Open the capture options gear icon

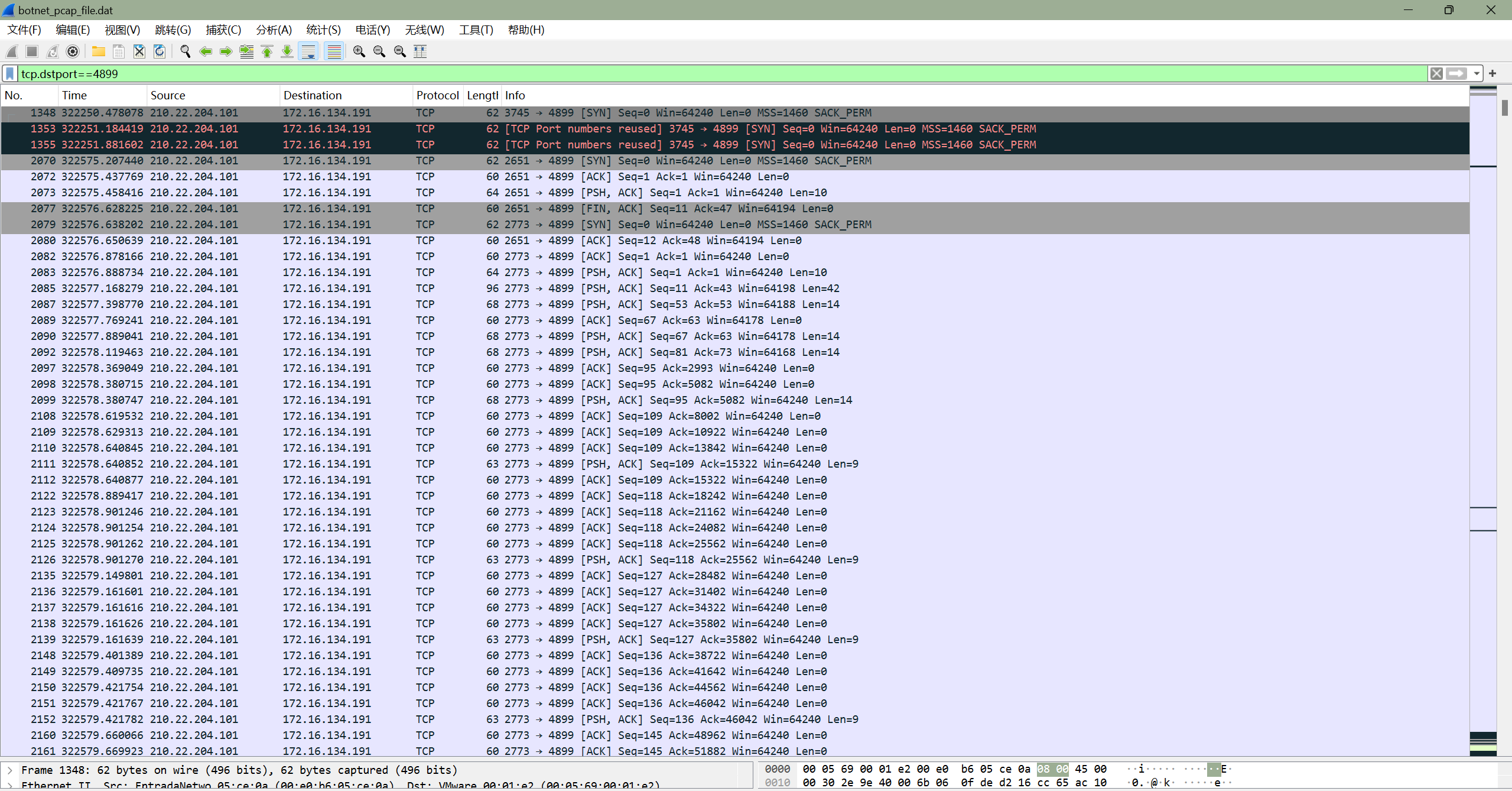pyautogui.click(x=73, y=51)
